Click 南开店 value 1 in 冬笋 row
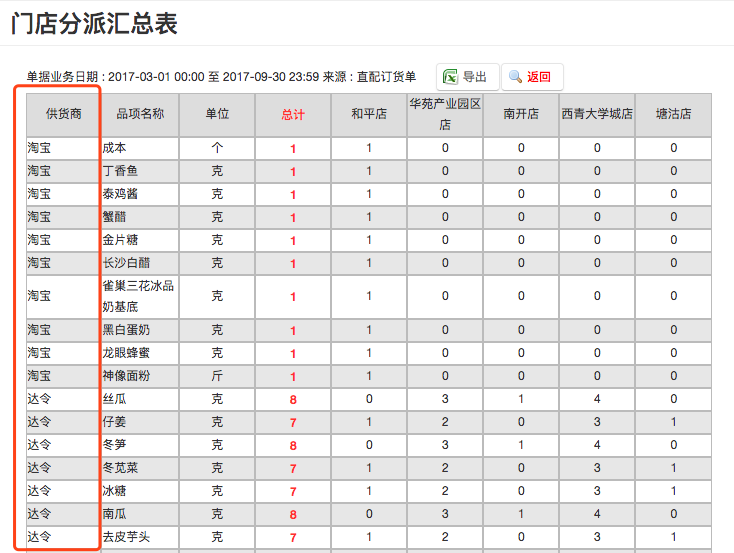 [521, 445]
